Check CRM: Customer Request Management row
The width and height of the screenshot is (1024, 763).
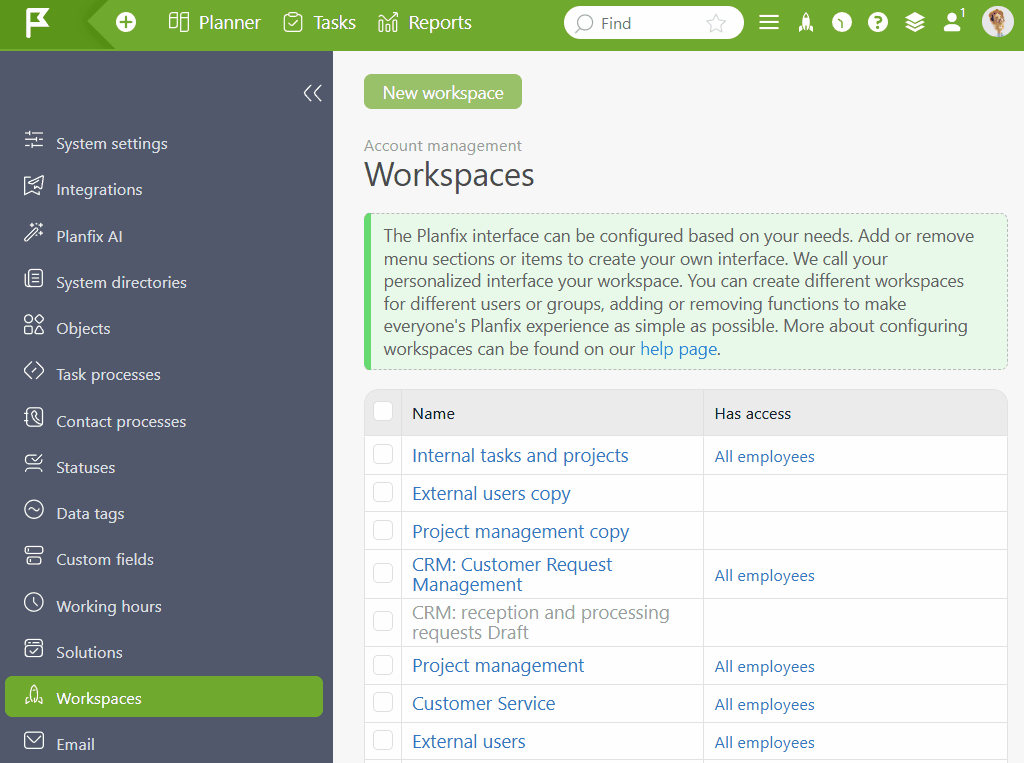click(383, 573)
